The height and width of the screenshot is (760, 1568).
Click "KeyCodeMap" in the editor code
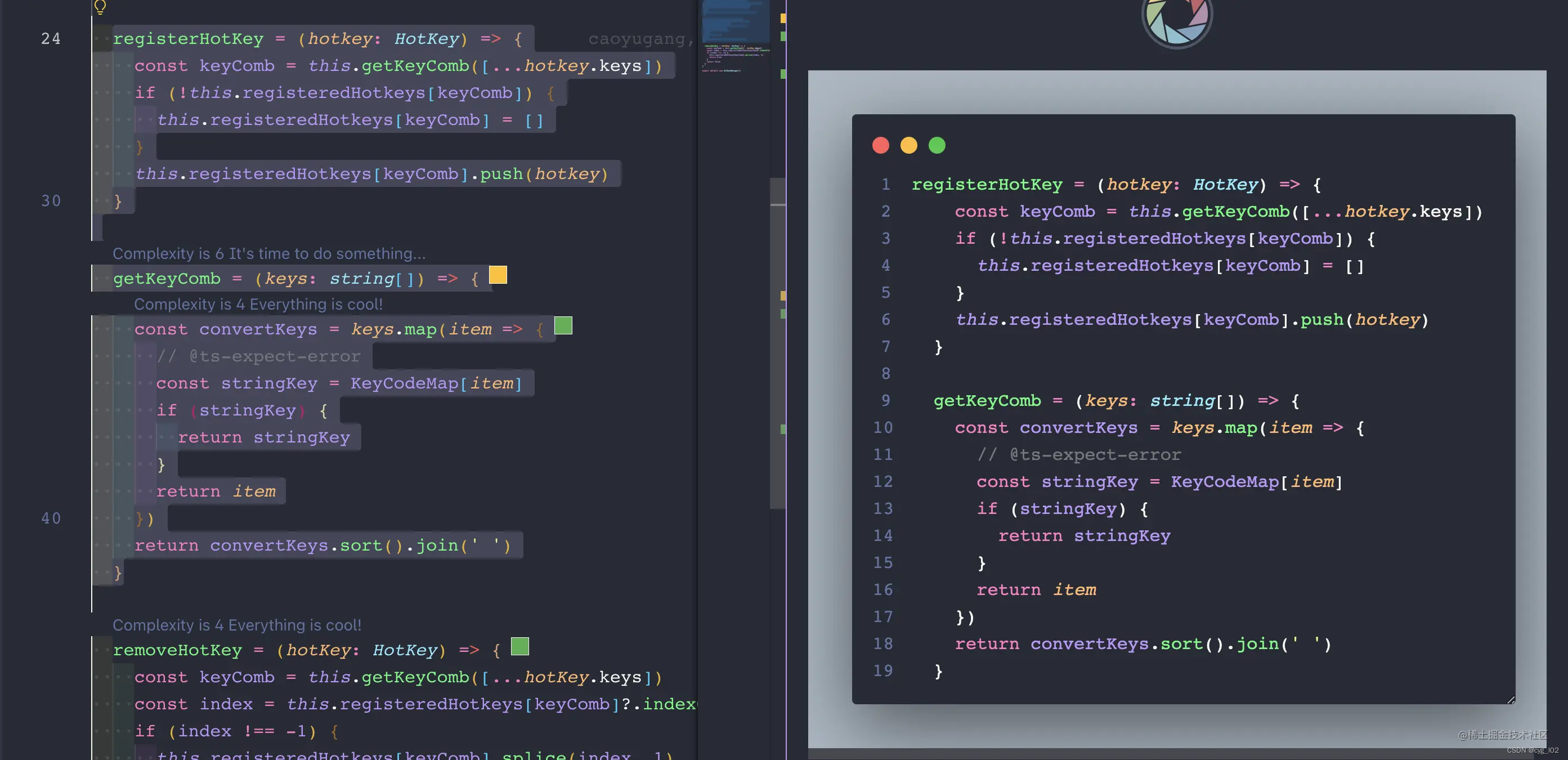point(404,383)
